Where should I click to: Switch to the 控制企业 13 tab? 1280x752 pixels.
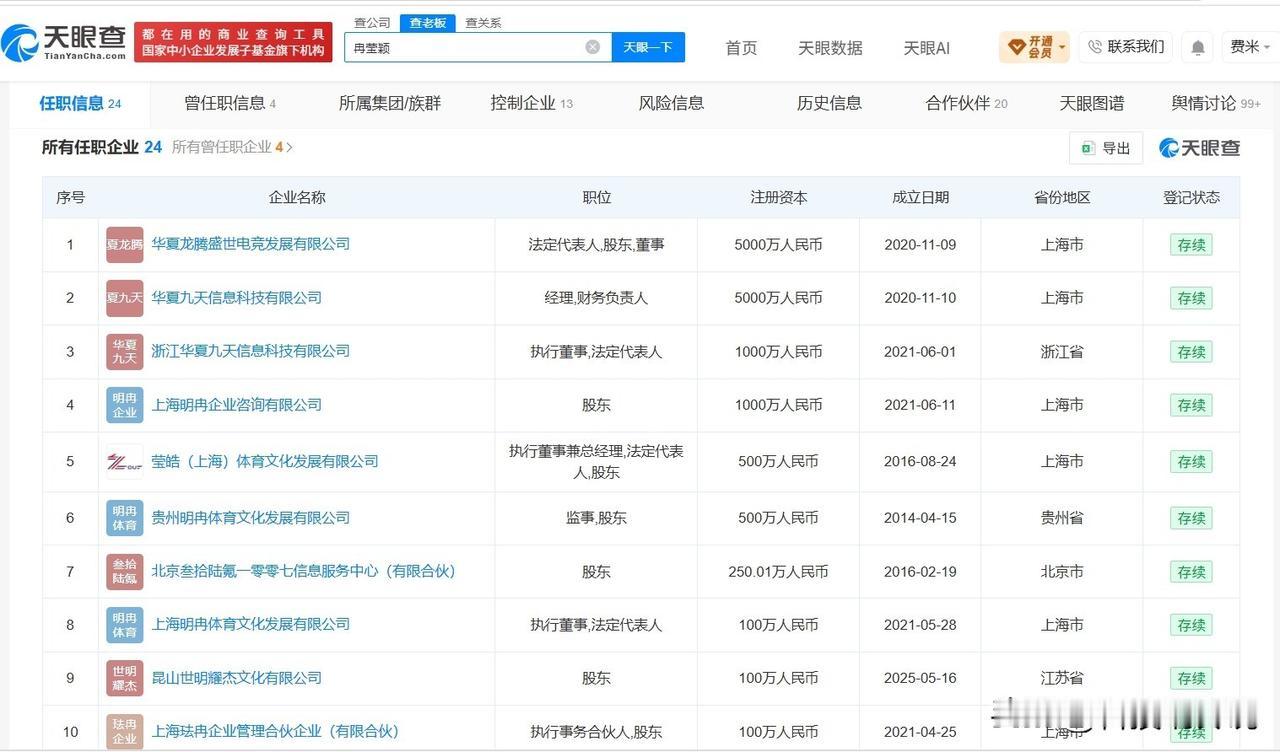pos(531,103)
